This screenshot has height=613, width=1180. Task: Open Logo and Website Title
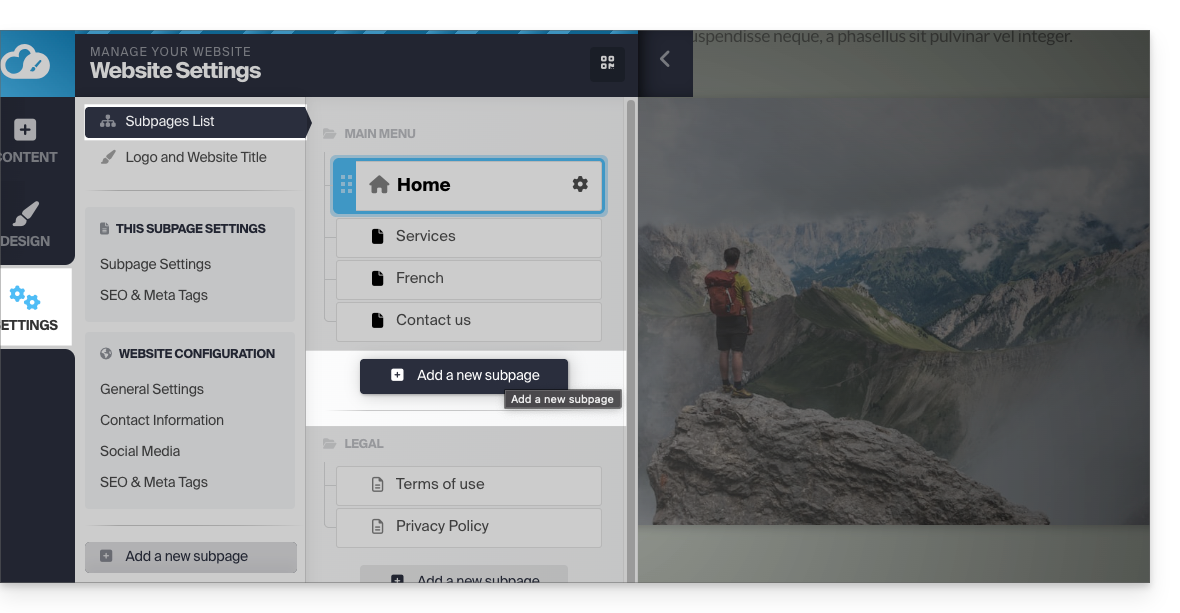195,157
